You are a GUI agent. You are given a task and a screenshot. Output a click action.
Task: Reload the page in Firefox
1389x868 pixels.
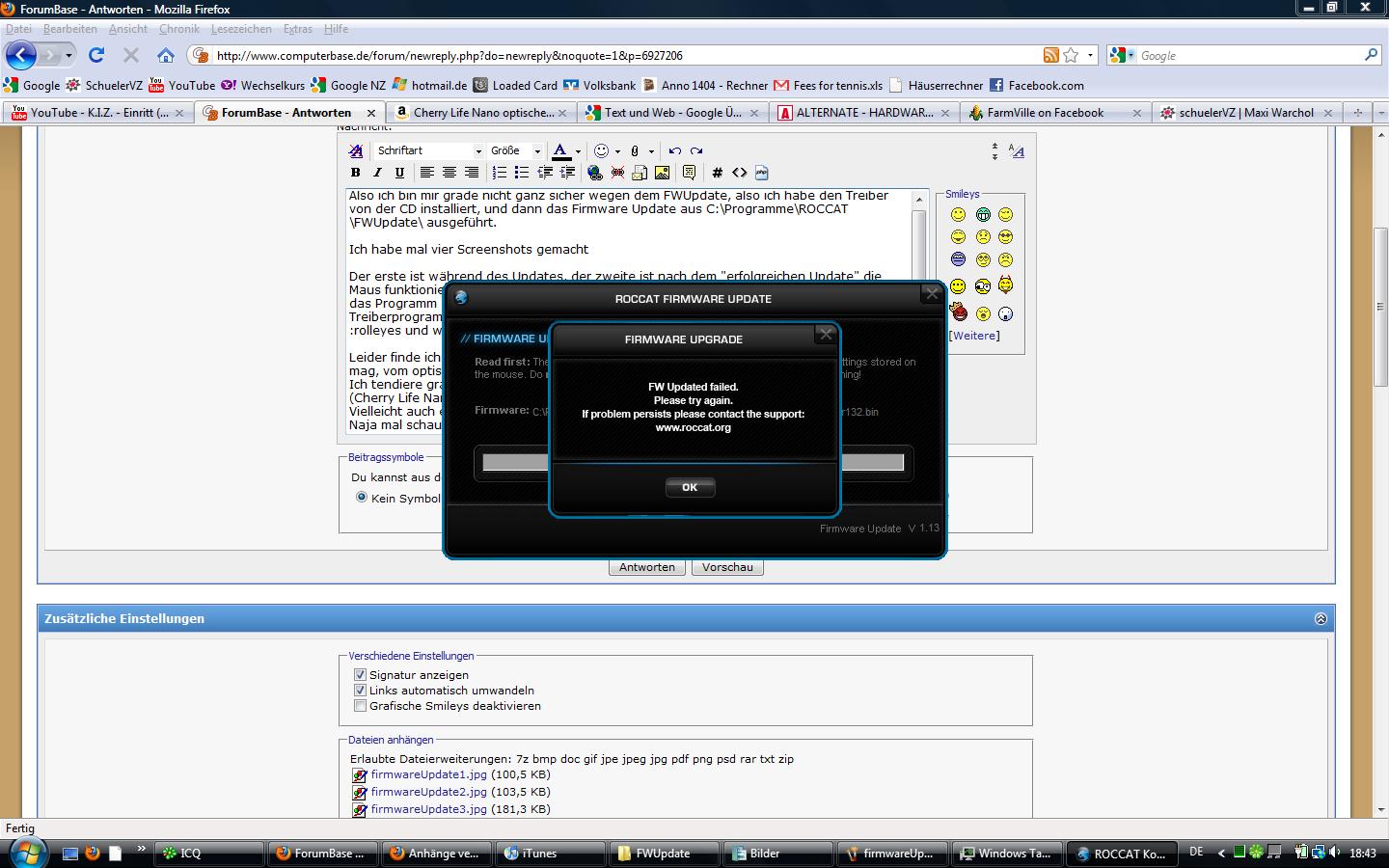96,55
